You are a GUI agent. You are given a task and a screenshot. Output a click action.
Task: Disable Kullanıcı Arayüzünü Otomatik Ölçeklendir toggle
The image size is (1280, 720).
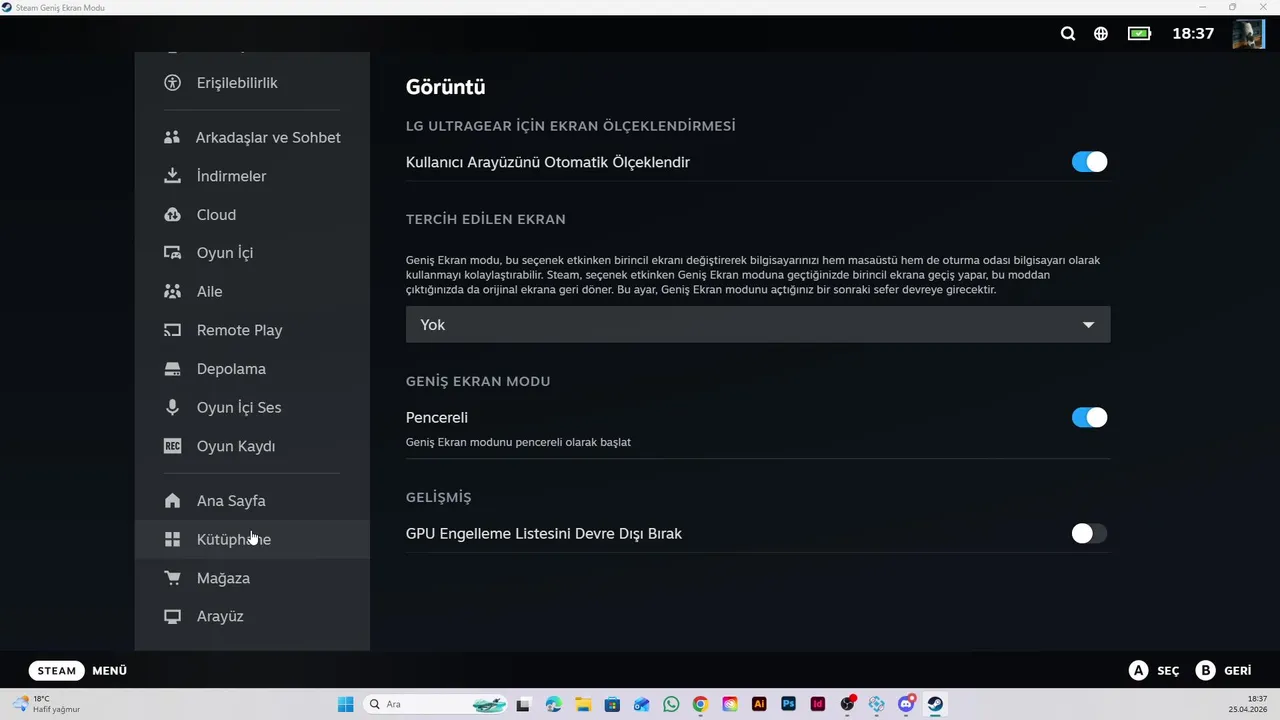click(x=1089, y=162)
